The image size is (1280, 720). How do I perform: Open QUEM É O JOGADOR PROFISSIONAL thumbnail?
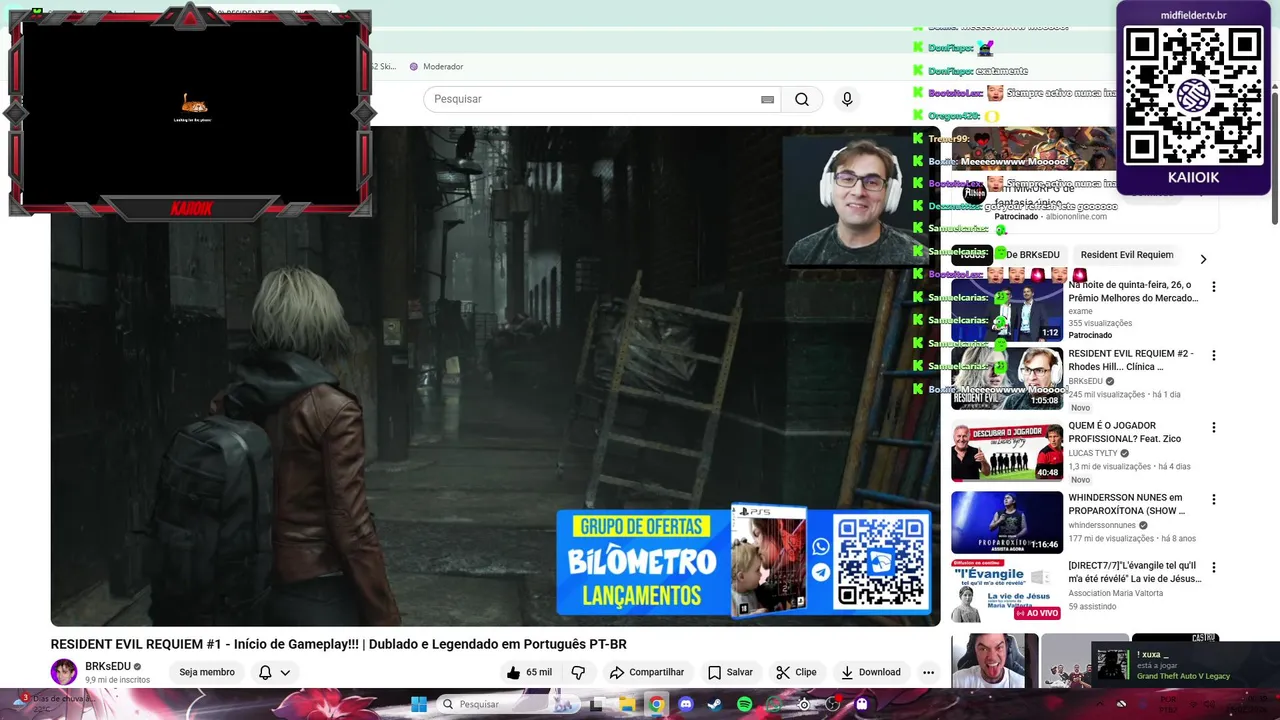[1007, 450]
